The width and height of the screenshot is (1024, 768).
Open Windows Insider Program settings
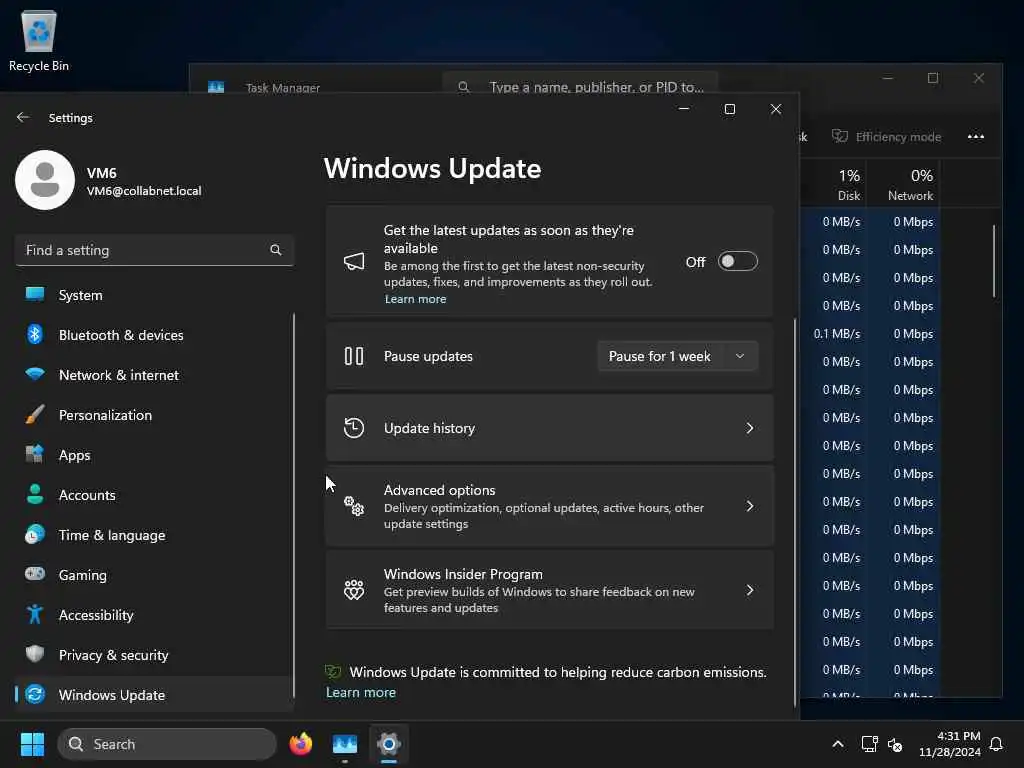[550, 590]
